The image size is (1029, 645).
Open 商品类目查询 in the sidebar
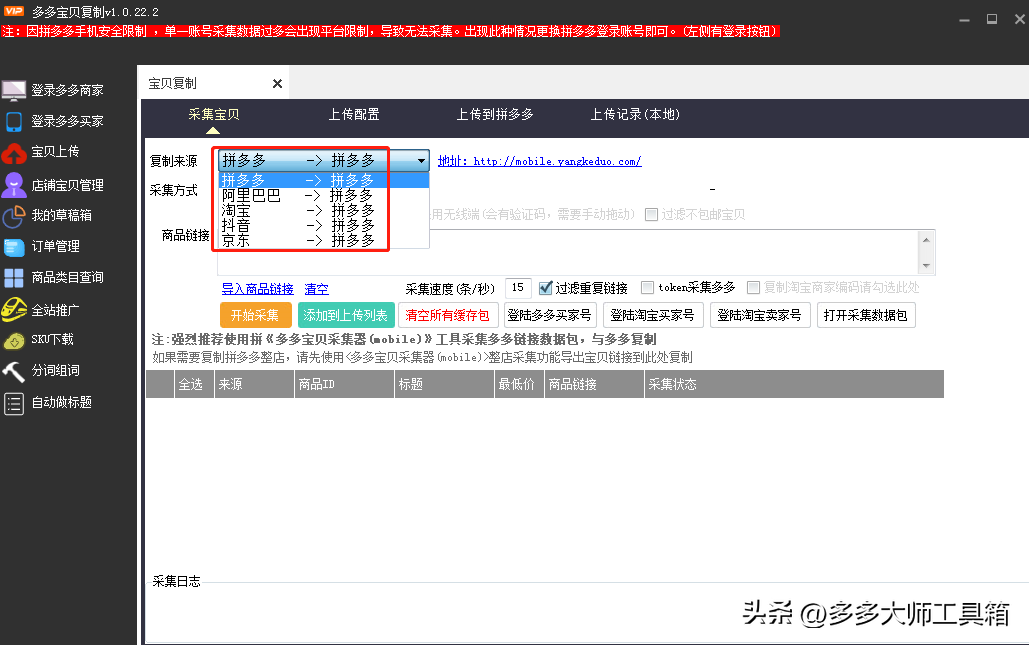[x=67, y=278]
